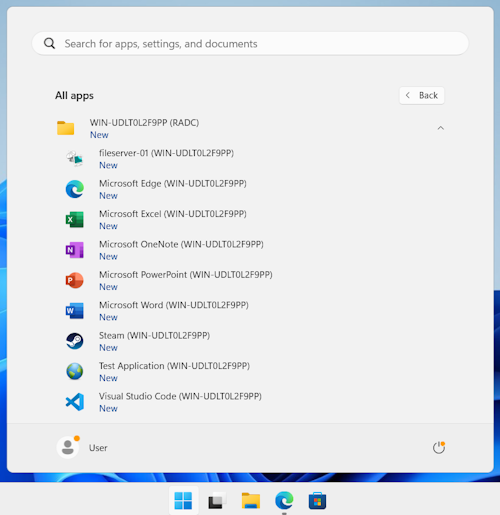Click the WIN-UDLT0L2F9PP (RADC) folder icon
This screenshot has height=515, width=500.
(65, 128)
